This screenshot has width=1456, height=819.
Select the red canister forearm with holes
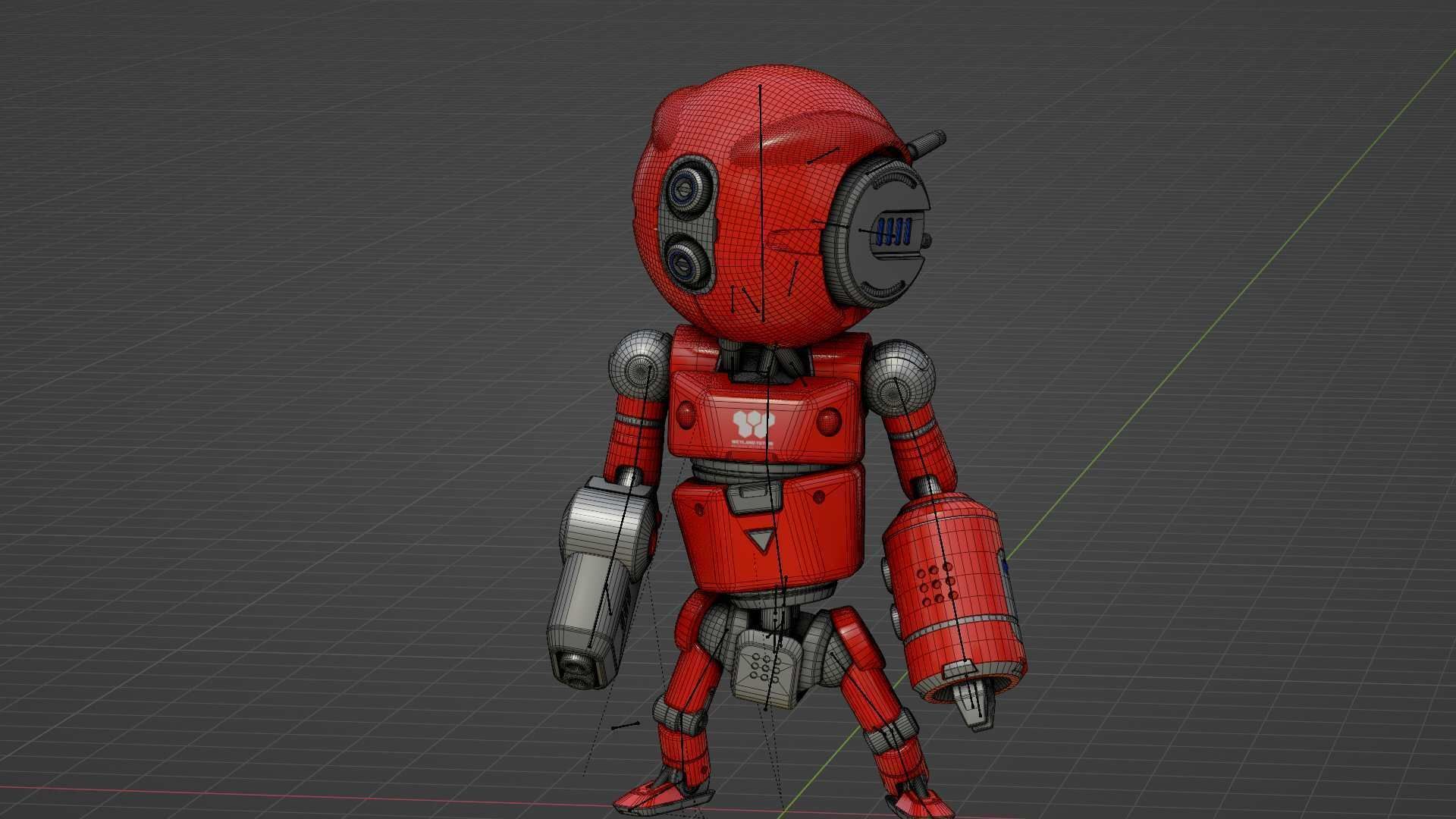[954, 596]
